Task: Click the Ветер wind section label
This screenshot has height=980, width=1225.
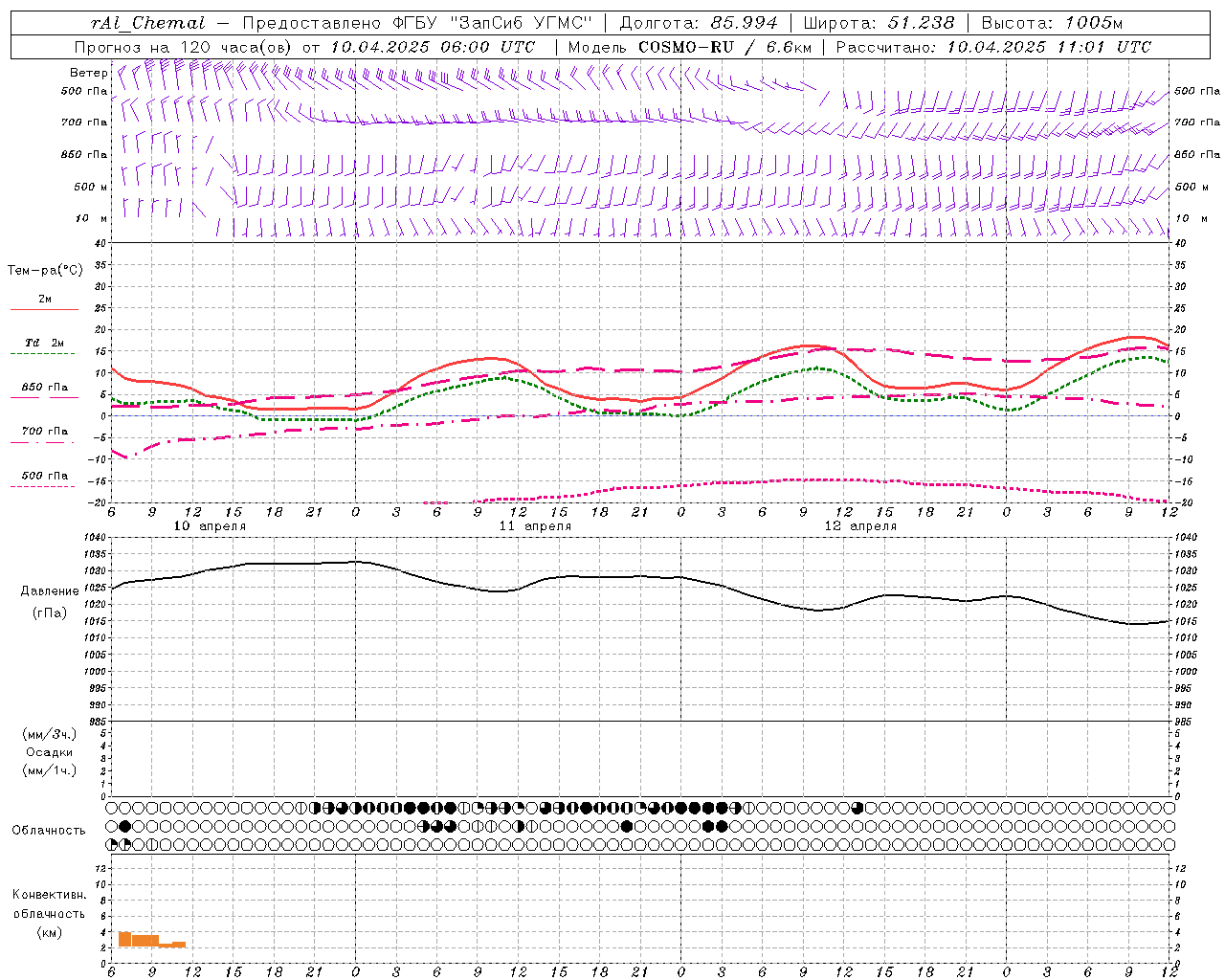Action: pos(88,73)
